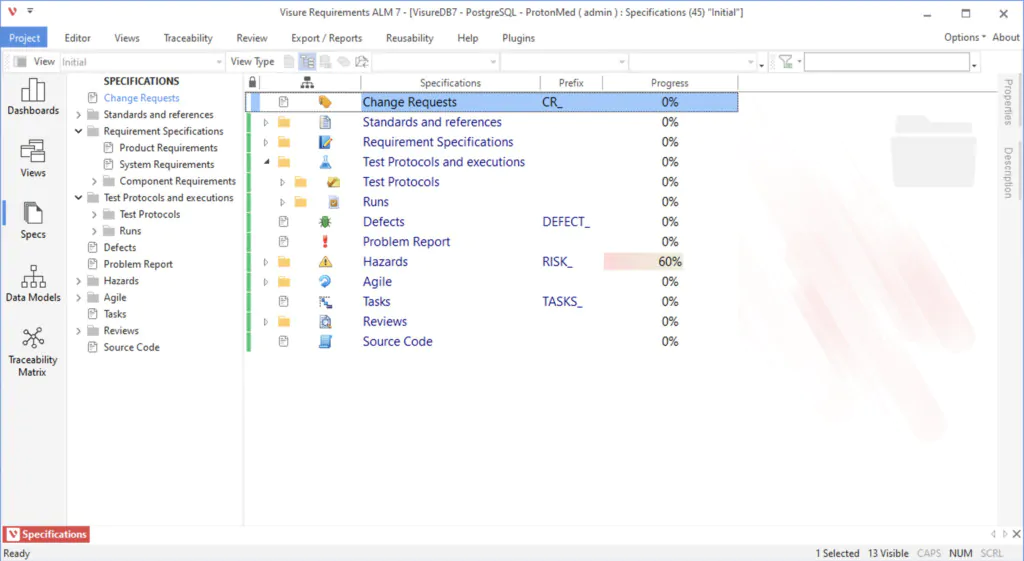Click the last View Type export icon

tap(361, 61)
